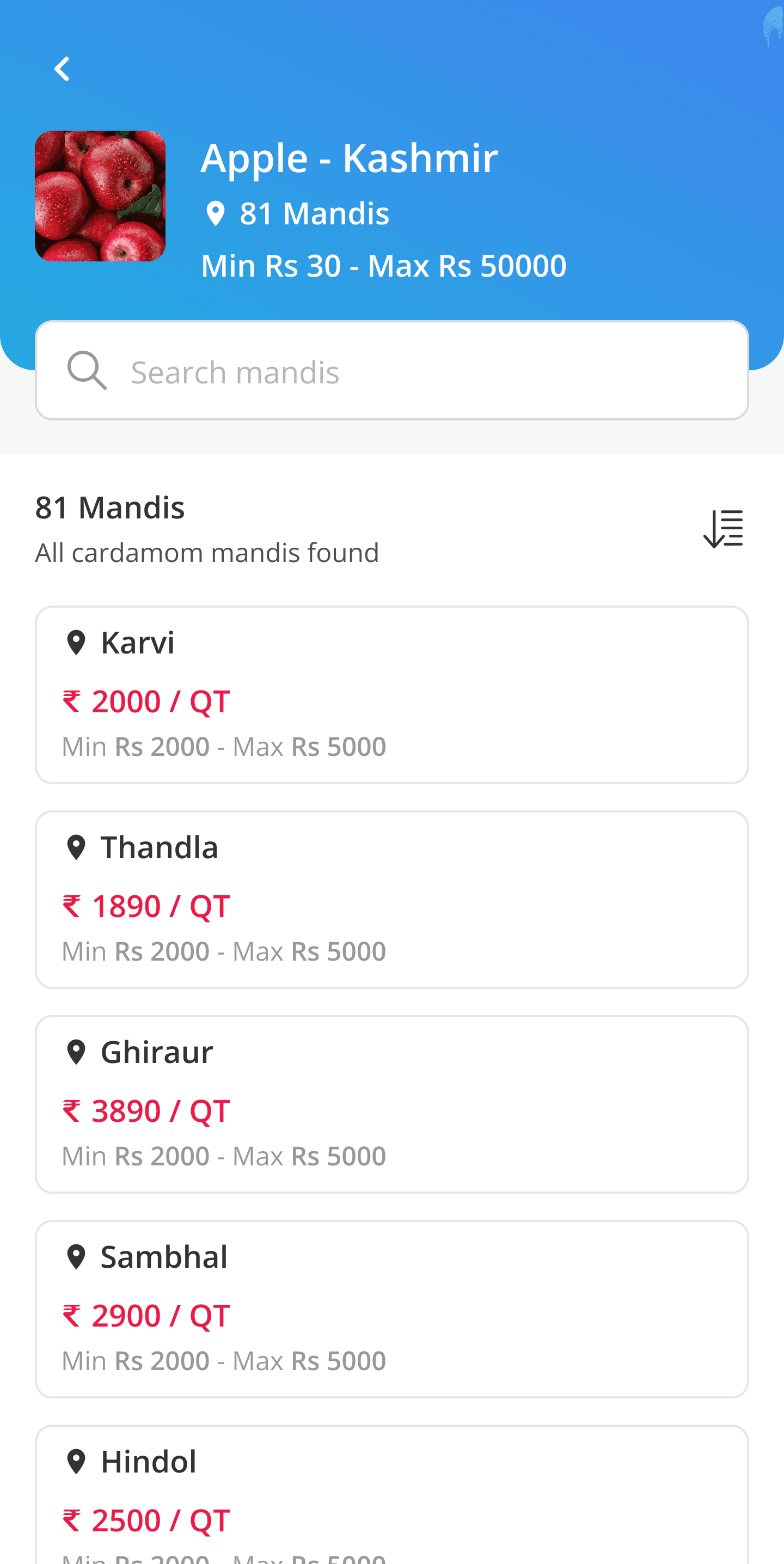Tap the Min Rs 30 - Max Rs 50000 text

point(383,266)
